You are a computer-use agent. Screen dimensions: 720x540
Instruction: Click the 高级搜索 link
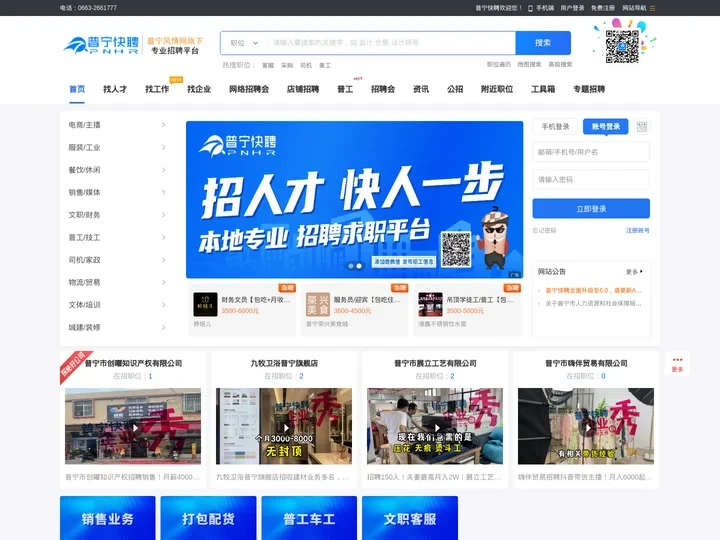[560, 64]
